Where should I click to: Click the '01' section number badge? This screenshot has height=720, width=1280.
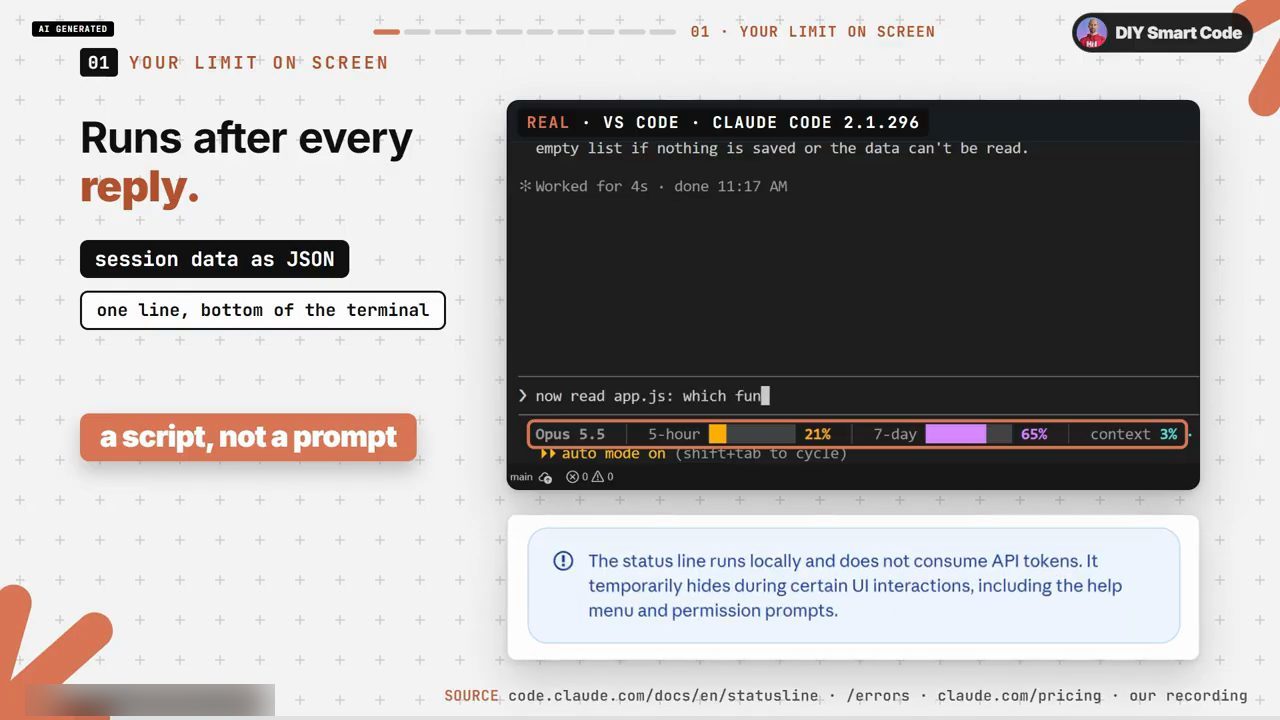[x=98, y=62]
